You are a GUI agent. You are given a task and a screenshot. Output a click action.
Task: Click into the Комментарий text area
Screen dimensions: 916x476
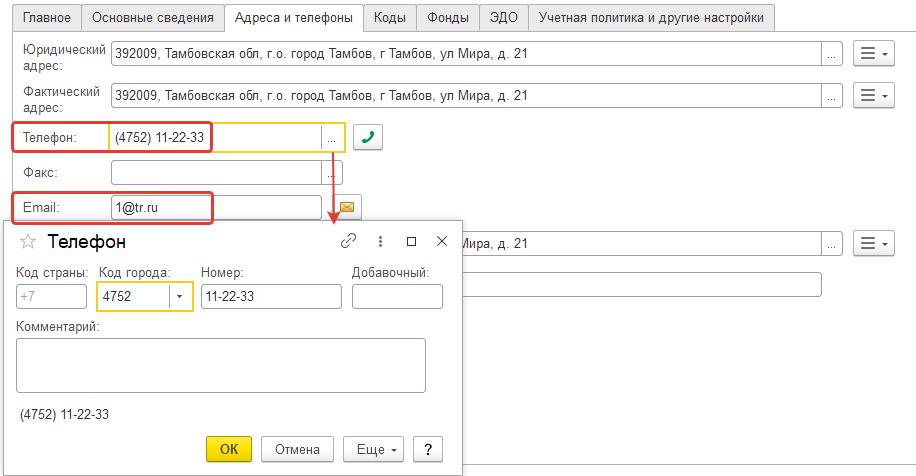coord(221,365)
